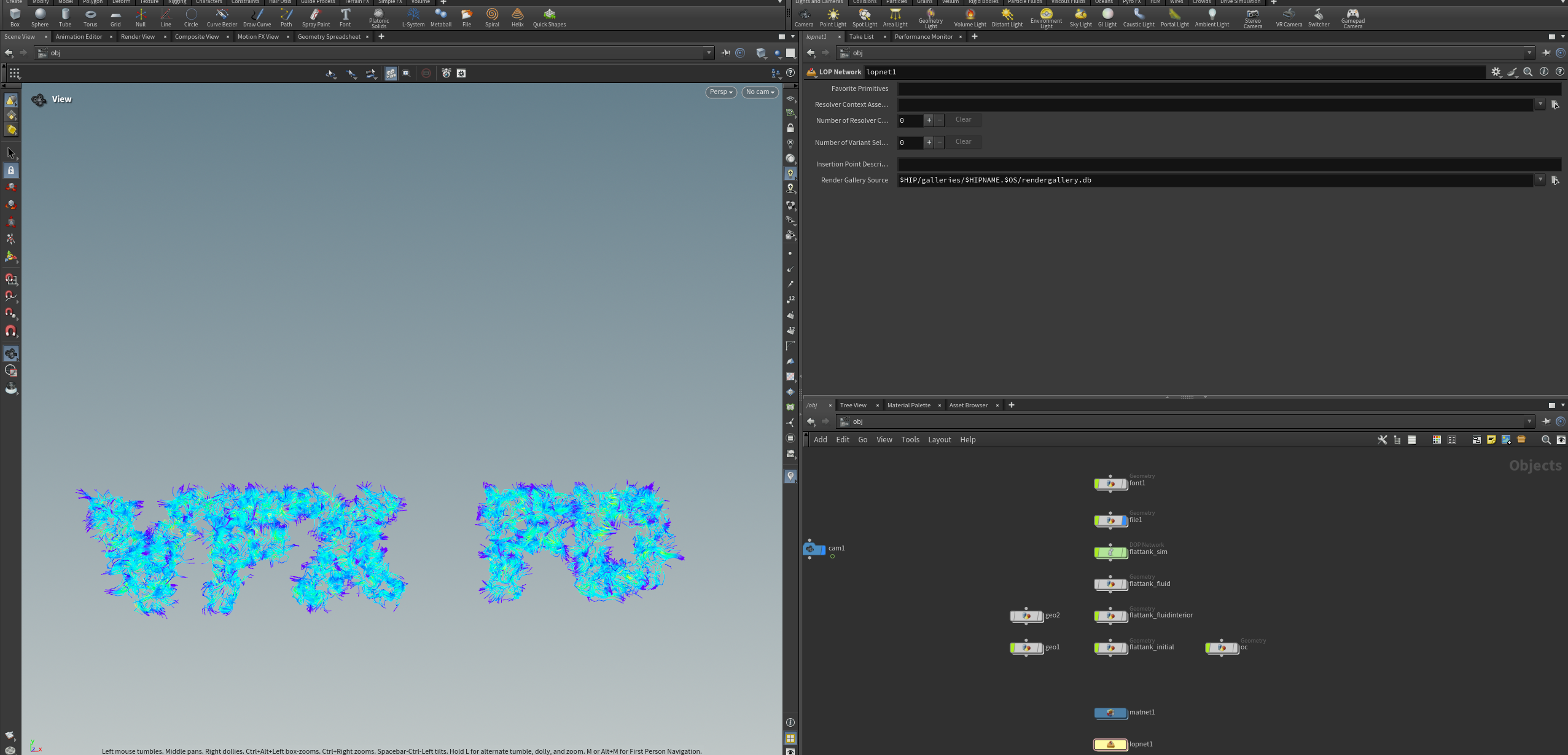Viewport: 1568px width, 755px height.
Task: Open the Tools menu in the network pane
Action: [x=910, y=440]
